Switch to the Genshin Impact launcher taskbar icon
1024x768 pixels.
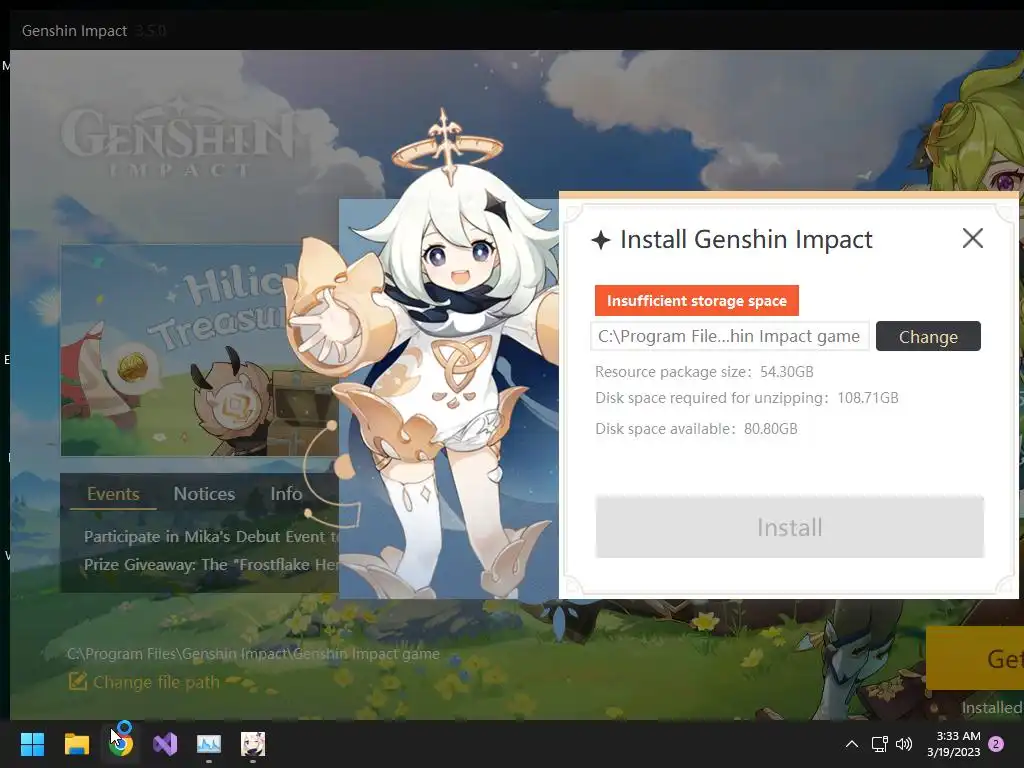pyautogui.click(x=253, y=744)
